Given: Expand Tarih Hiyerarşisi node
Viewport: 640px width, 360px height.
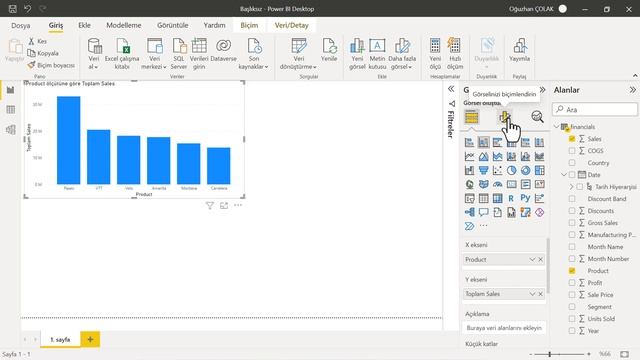Looking at the screenshot, I should (x=571, y=187).
